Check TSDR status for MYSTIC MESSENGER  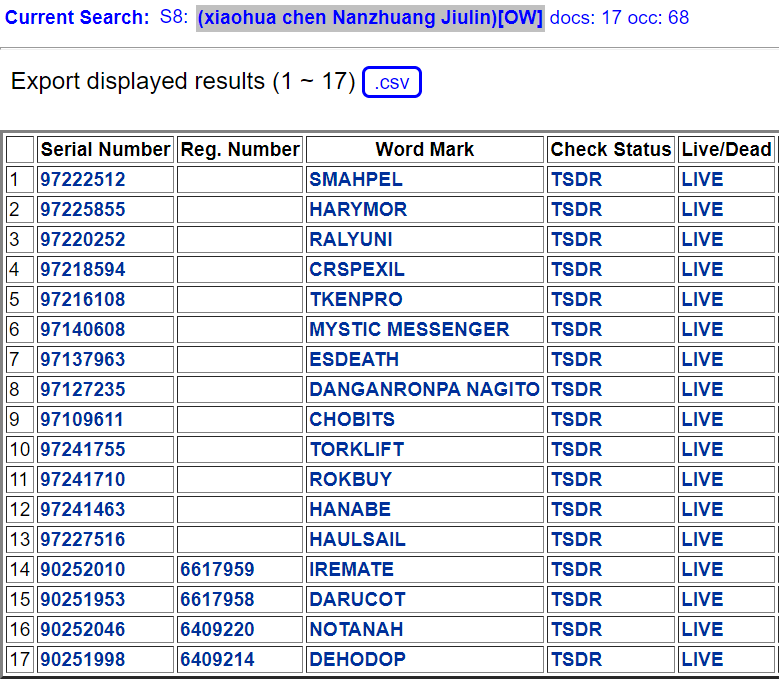coord(576,329)
